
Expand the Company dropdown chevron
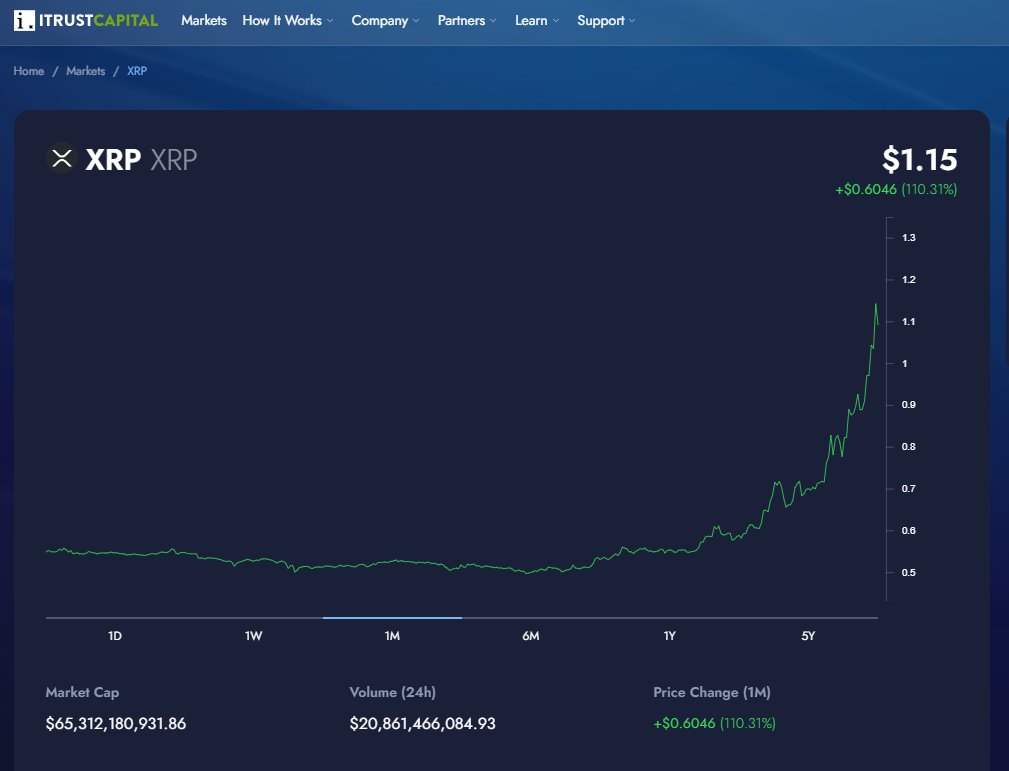click(416, 21)
